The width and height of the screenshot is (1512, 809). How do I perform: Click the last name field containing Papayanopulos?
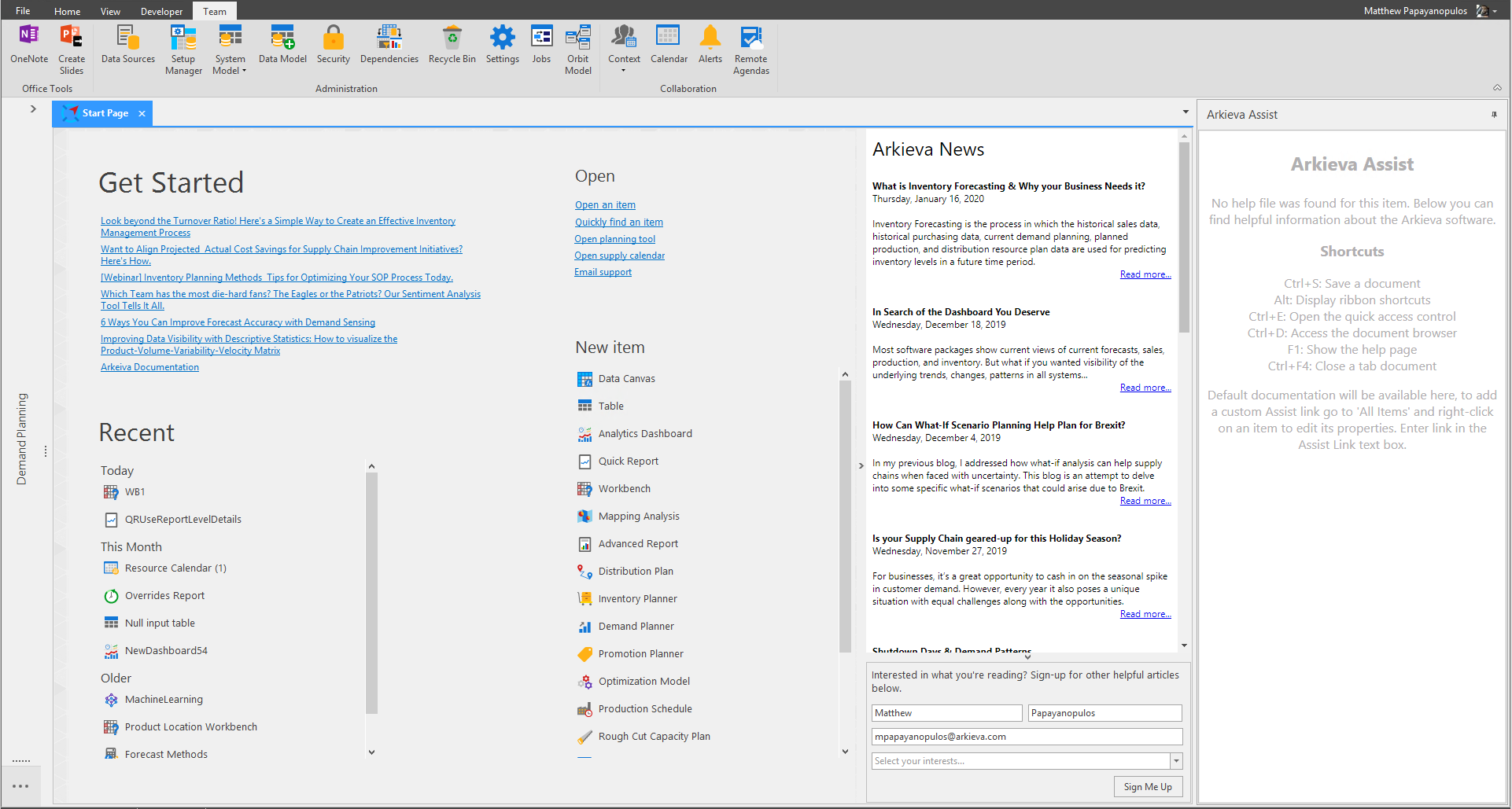pyautogui.click(x=1105, y=713)
